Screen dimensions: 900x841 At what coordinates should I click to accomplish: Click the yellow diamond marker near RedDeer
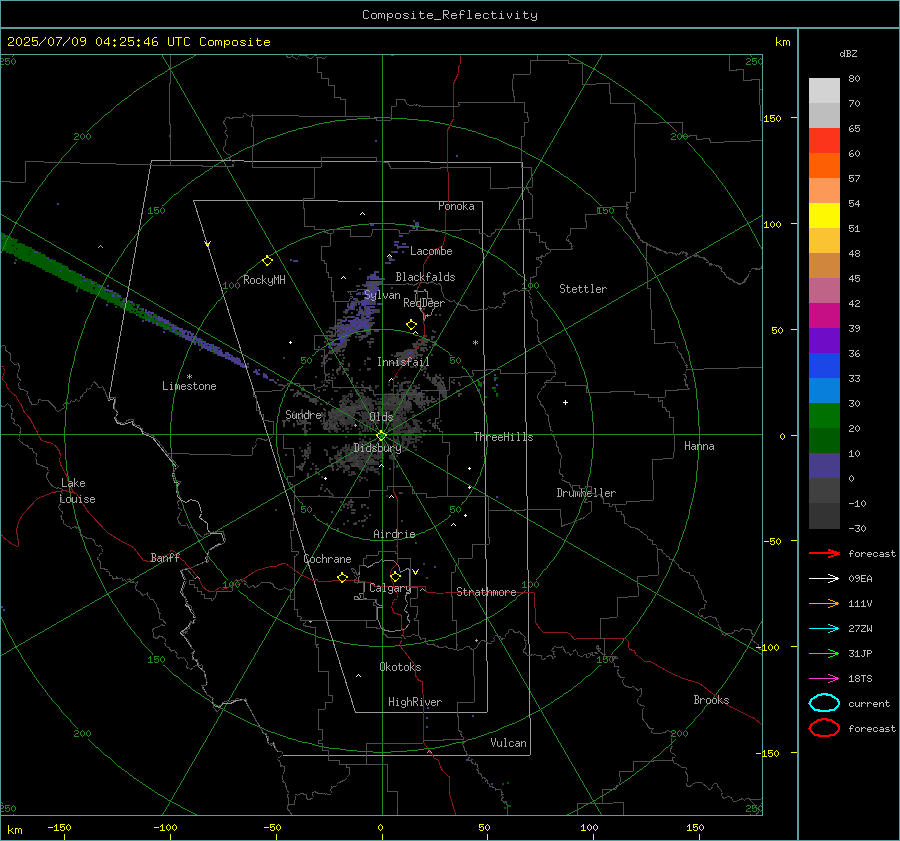pyautogui.click(x=411, y=325)
